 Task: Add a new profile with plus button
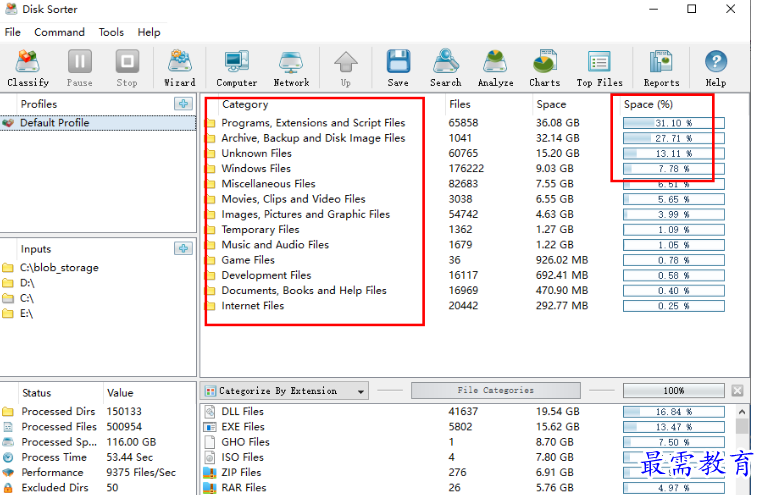click(183, 103)
